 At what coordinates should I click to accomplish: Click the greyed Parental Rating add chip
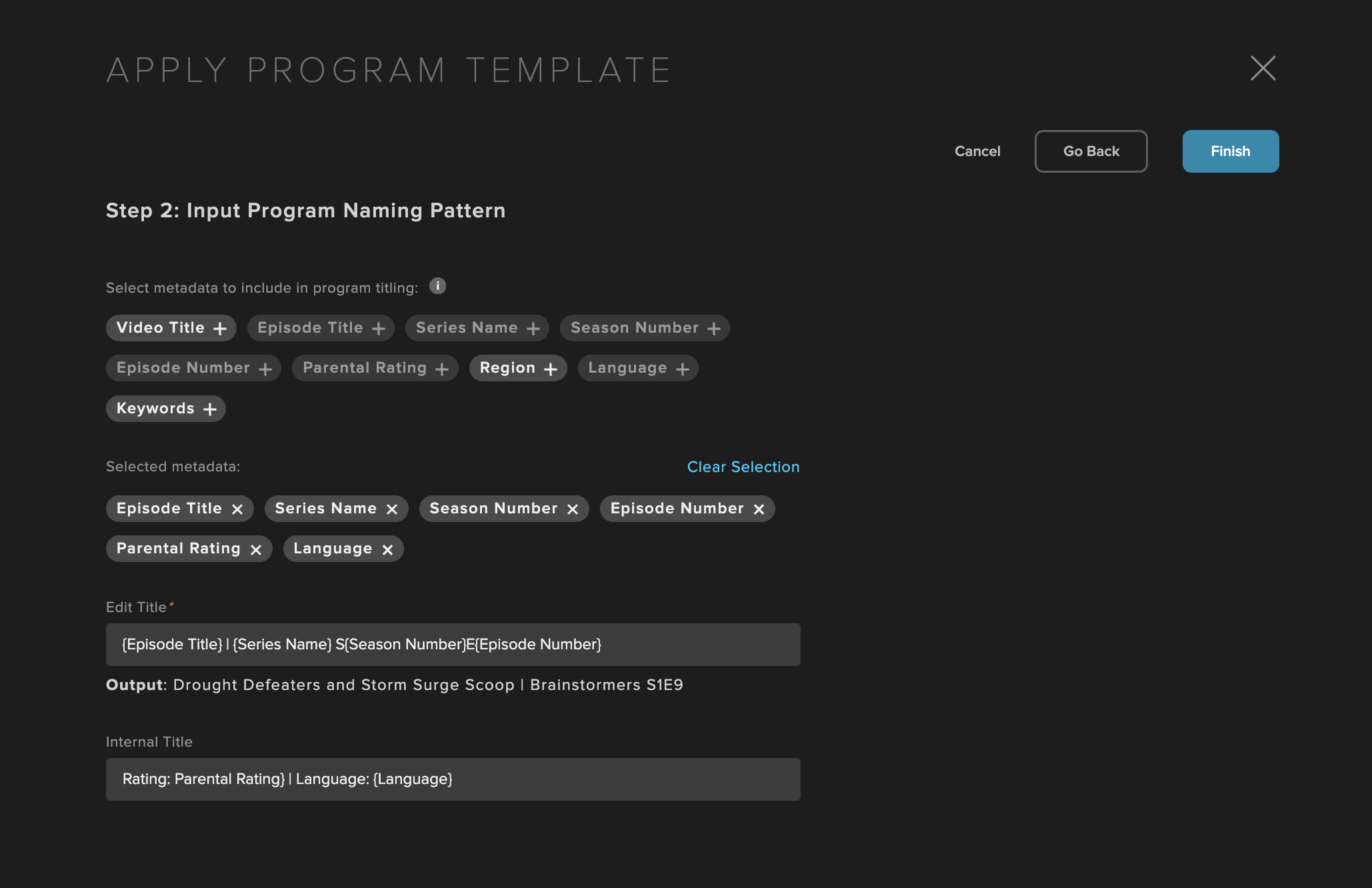tap(375, 368)
